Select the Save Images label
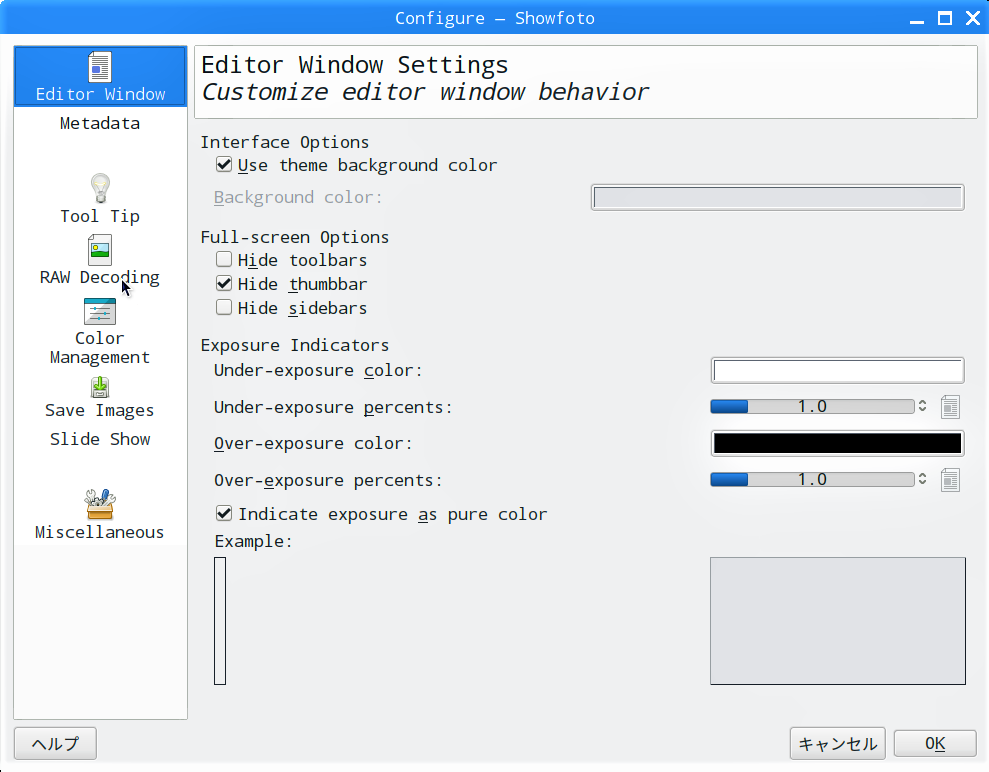Screen dimensions: 989x772 pyautogui.click(x=100, y=411)
